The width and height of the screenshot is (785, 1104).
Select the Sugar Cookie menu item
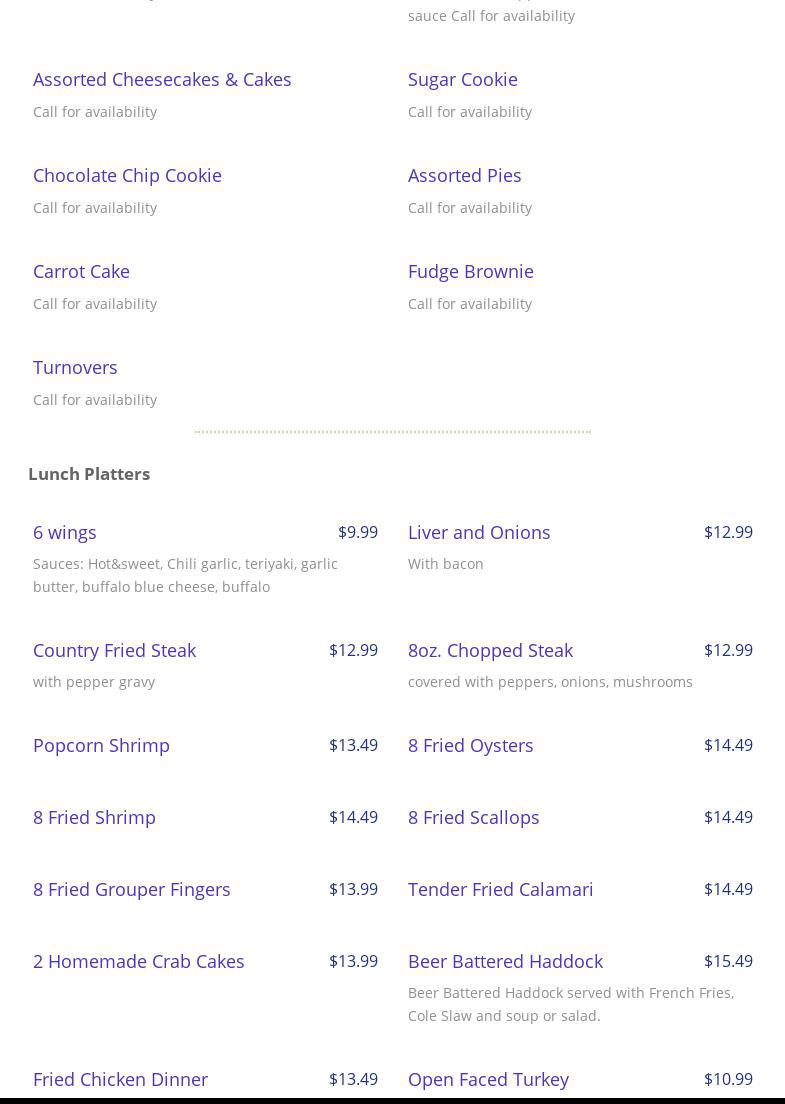pyautogui.click(x=462, y=79)
